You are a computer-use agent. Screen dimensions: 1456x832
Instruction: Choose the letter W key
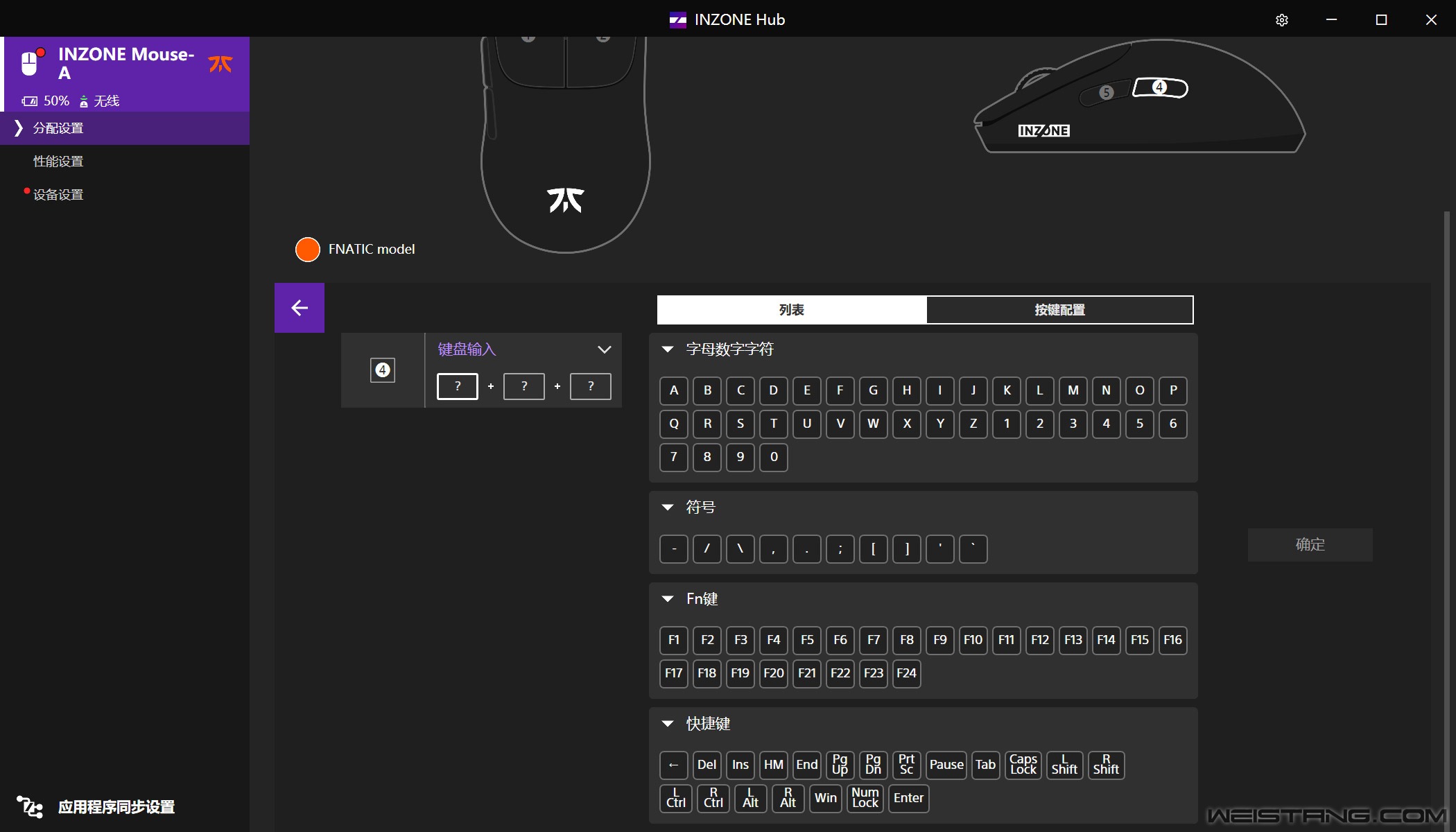[874, 424]
